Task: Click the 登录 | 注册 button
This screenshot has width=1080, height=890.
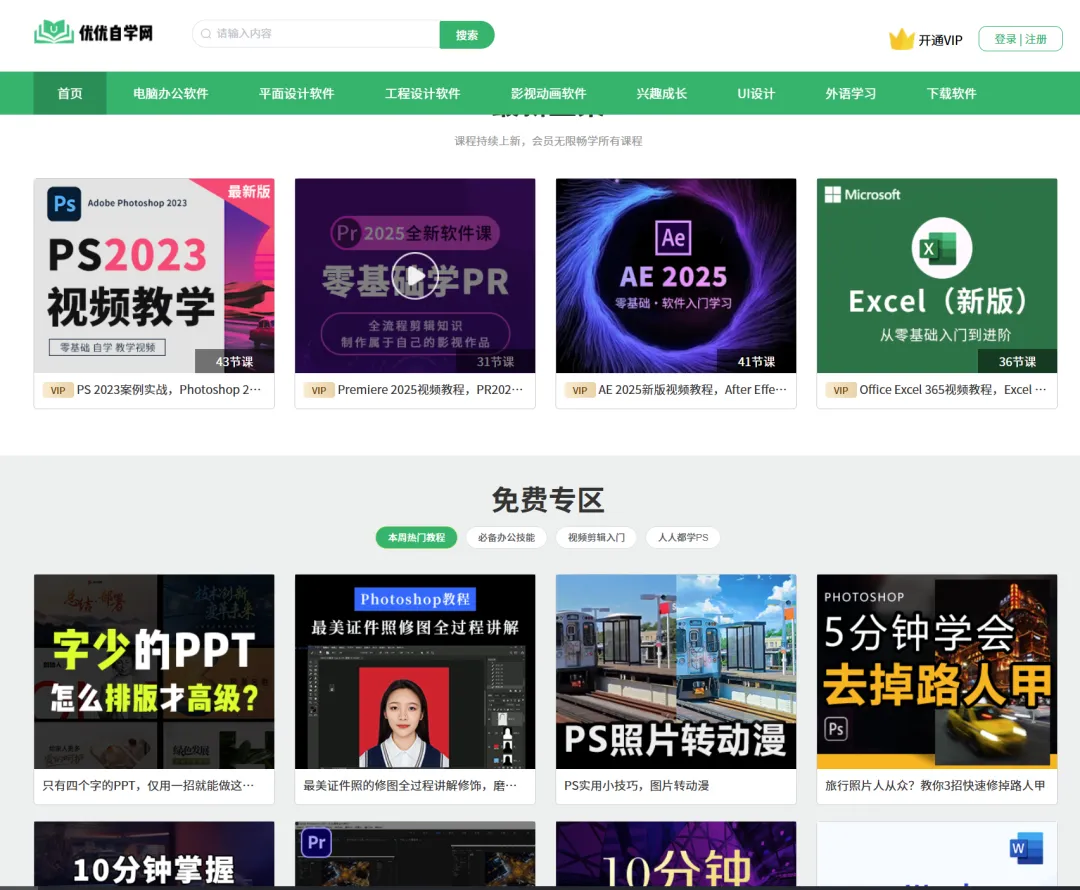Action: tap(1020, 39)
